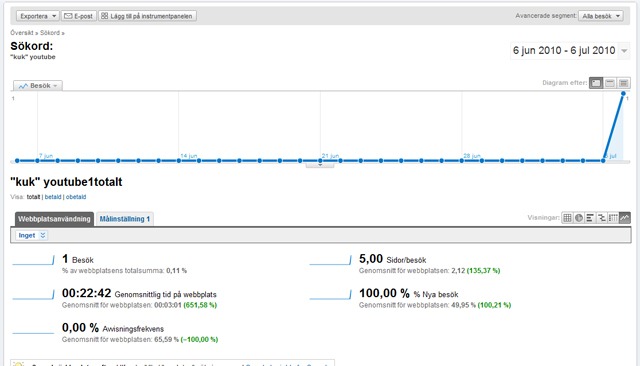640x366 pixels.
Task: Click the 5,00 Sidor/besök value
Action: click(371, 259)
